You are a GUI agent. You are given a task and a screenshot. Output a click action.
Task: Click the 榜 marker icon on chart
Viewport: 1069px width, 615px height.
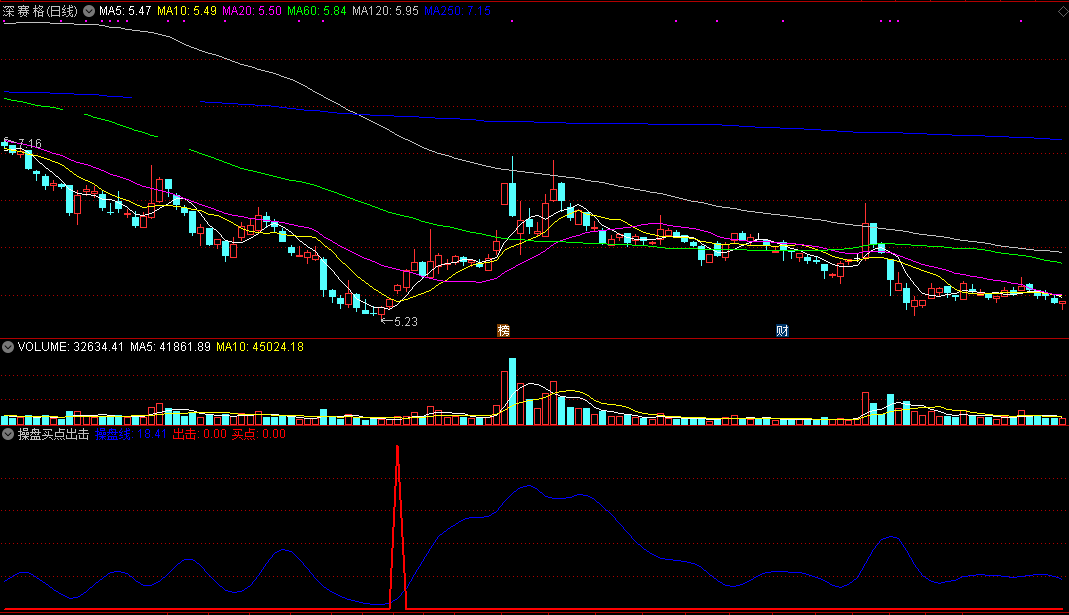point(504,331)
